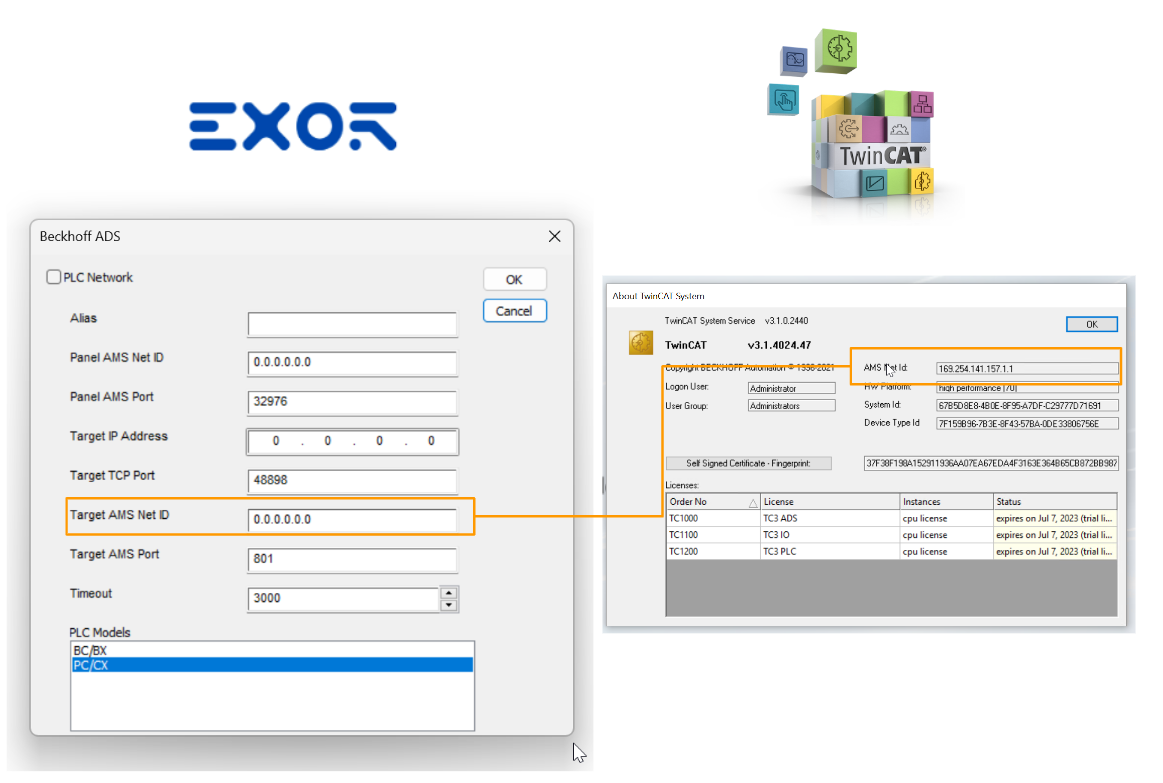Click the Timeout up stepper arrow

click(448, 592)
